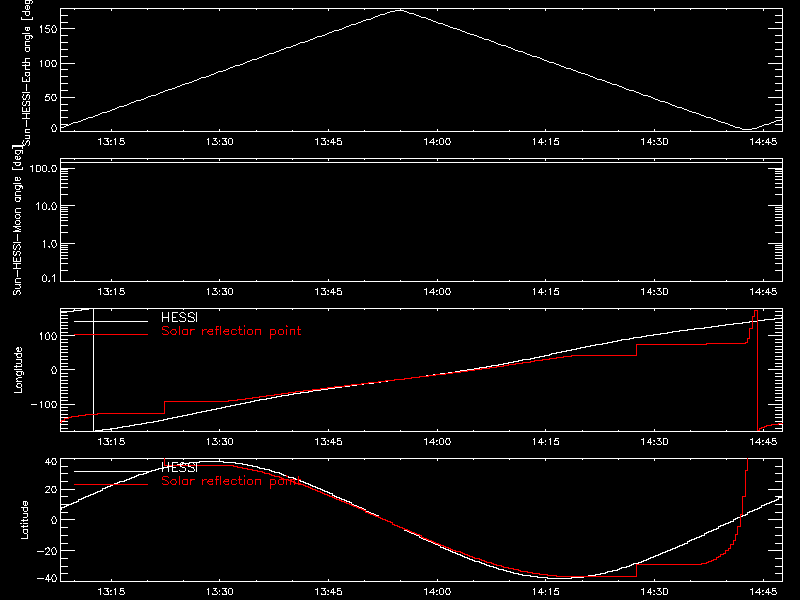
Task: Select HESSI legend text in Latitude plot
Action: tap(179, 467)
